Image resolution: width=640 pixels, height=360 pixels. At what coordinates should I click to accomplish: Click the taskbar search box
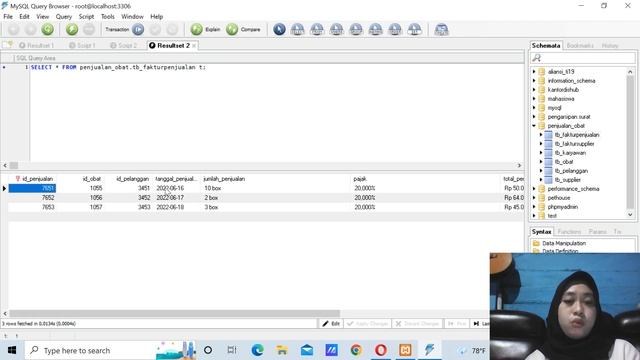click(x=110, y=350)
